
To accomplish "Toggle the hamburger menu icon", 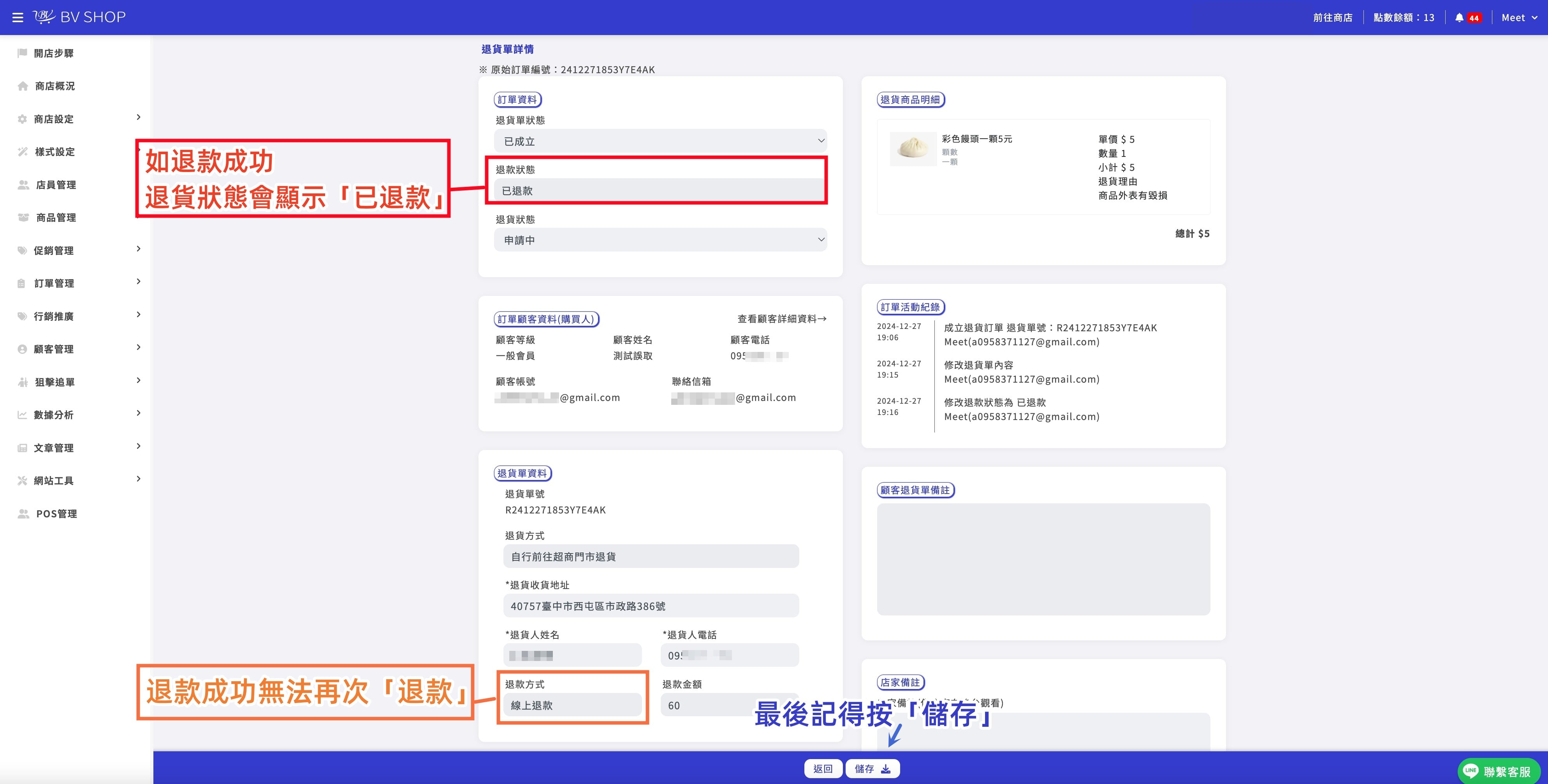I will [18, 18].
